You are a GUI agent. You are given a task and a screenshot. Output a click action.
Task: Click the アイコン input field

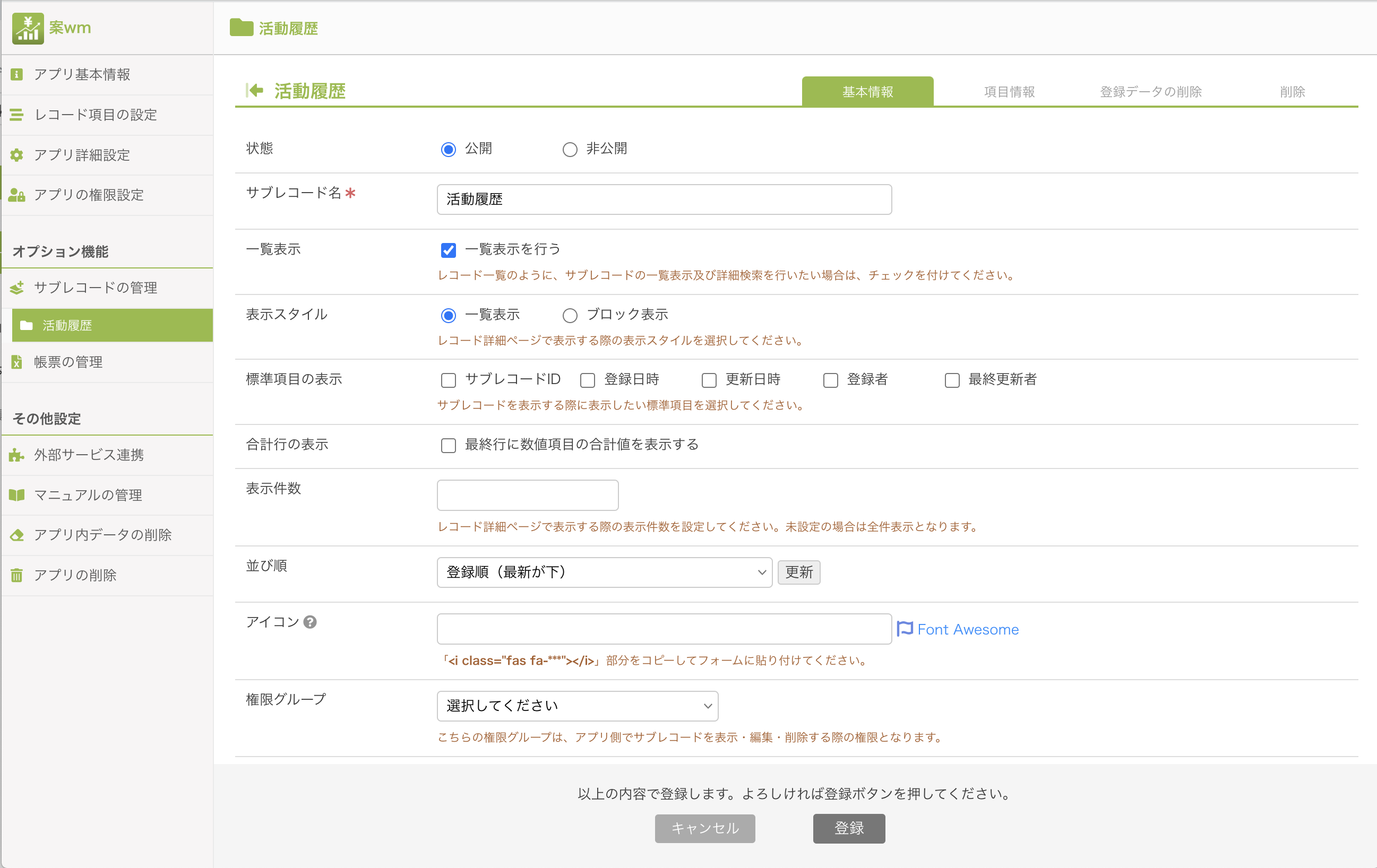pyautogui.click(x=664, y=629)
